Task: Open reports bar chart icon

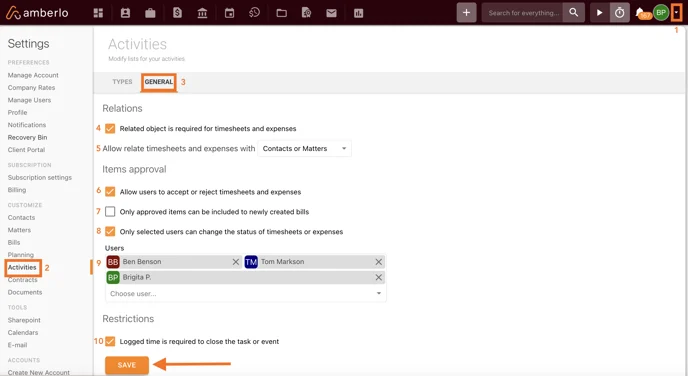Action: (358, 13)
